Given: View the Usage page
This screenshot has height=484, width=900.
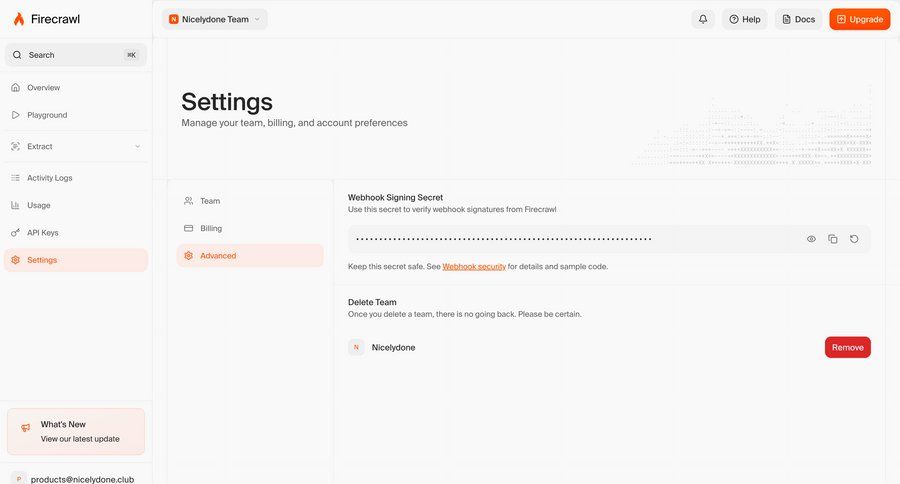Looking at the screenshot, I should [38, 205].
